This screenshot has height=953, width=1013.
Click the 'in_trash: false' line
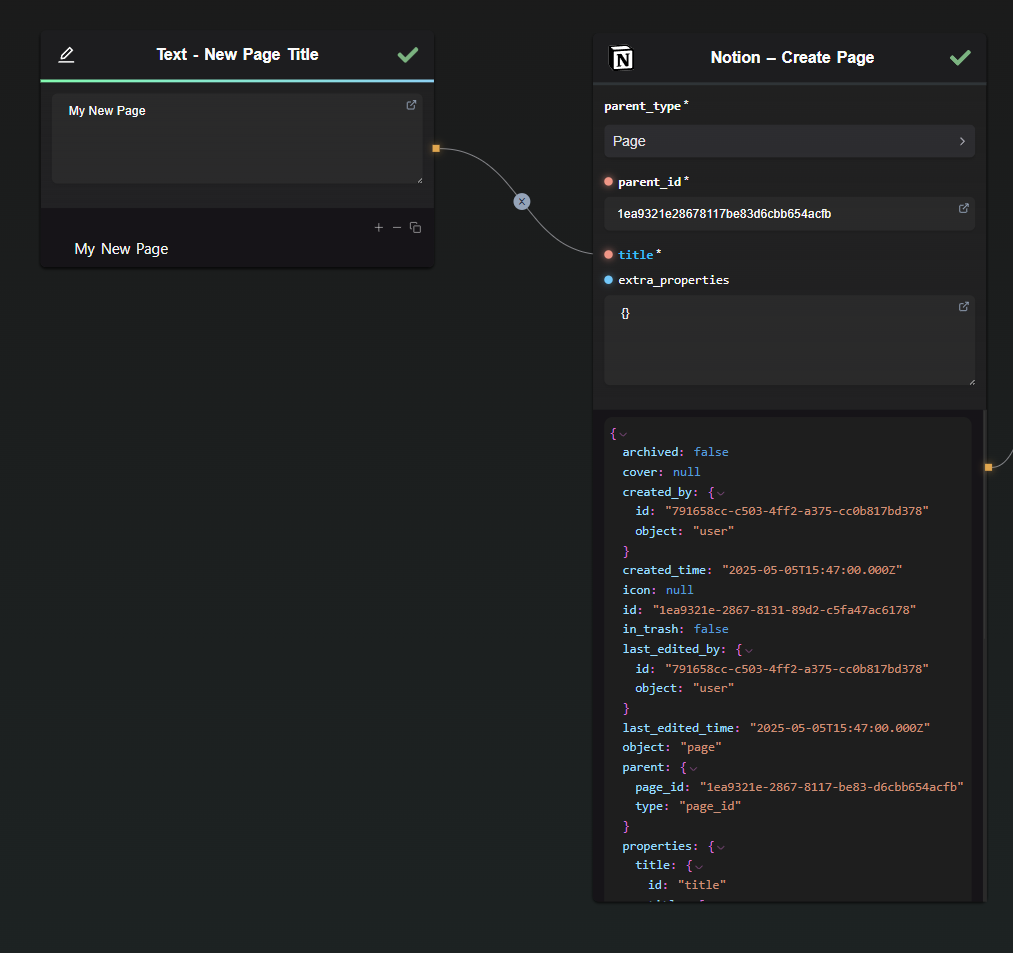pyautogui.click(x=675, y=629)
